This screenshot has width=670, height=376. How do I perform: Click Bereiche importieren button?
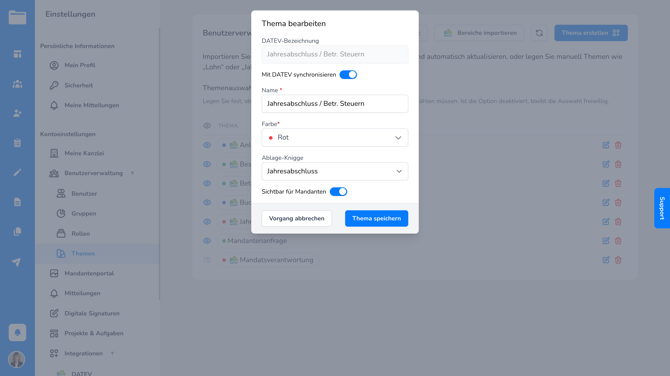[479, 33]
